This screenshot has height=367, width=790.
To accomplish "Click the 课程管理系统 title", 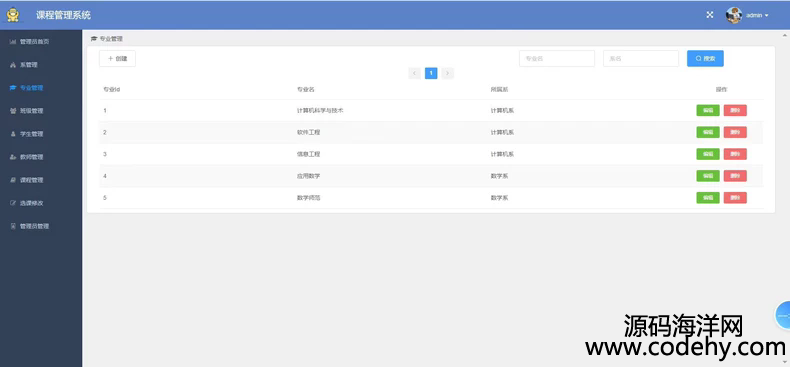I will (x=63, y=15).
